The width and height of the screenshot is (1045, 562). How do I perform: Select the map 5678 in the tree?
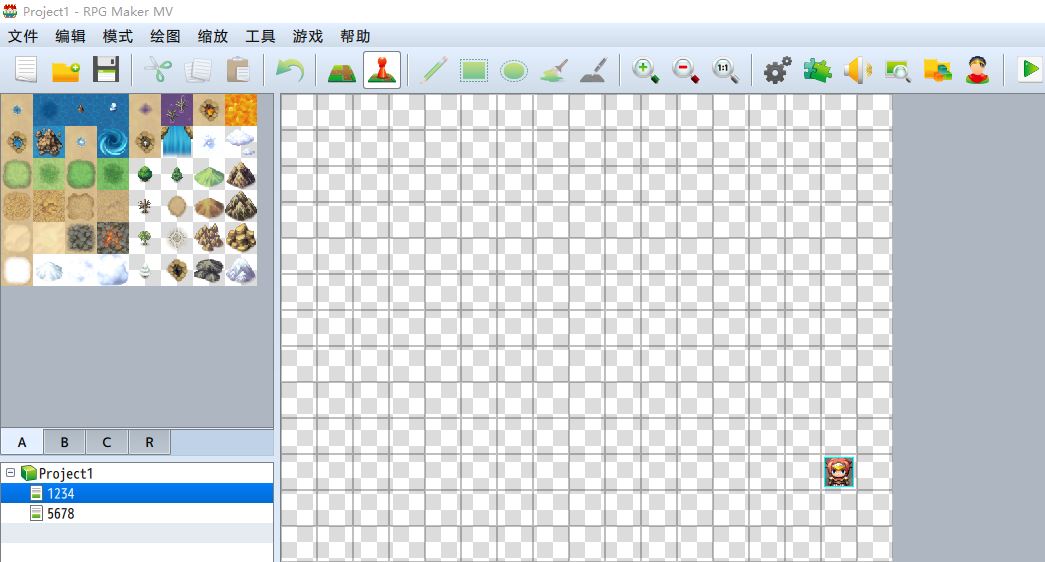pos(60,514)
